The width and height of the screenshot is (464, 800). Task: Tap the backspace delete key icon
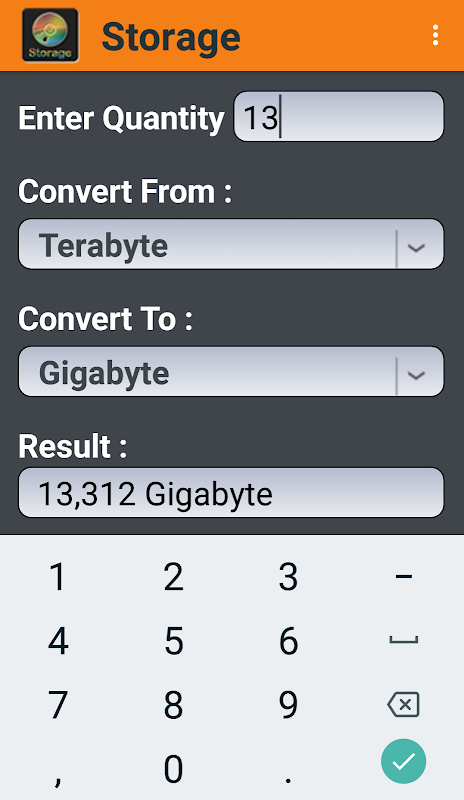[x=403, y=705]
